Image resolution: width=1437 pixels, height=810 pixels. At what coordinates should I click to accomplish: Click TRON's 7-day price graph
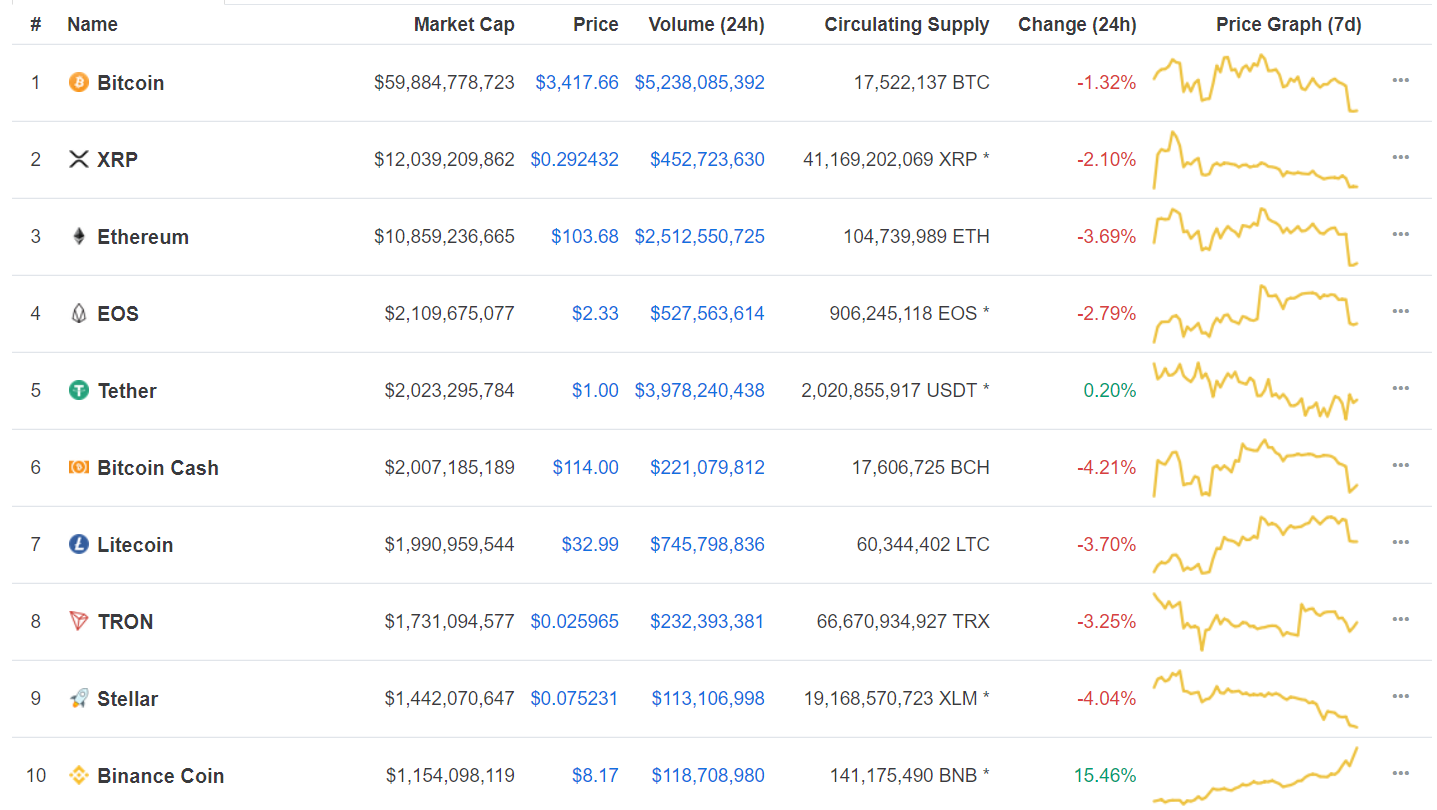tap(1255, 621)
